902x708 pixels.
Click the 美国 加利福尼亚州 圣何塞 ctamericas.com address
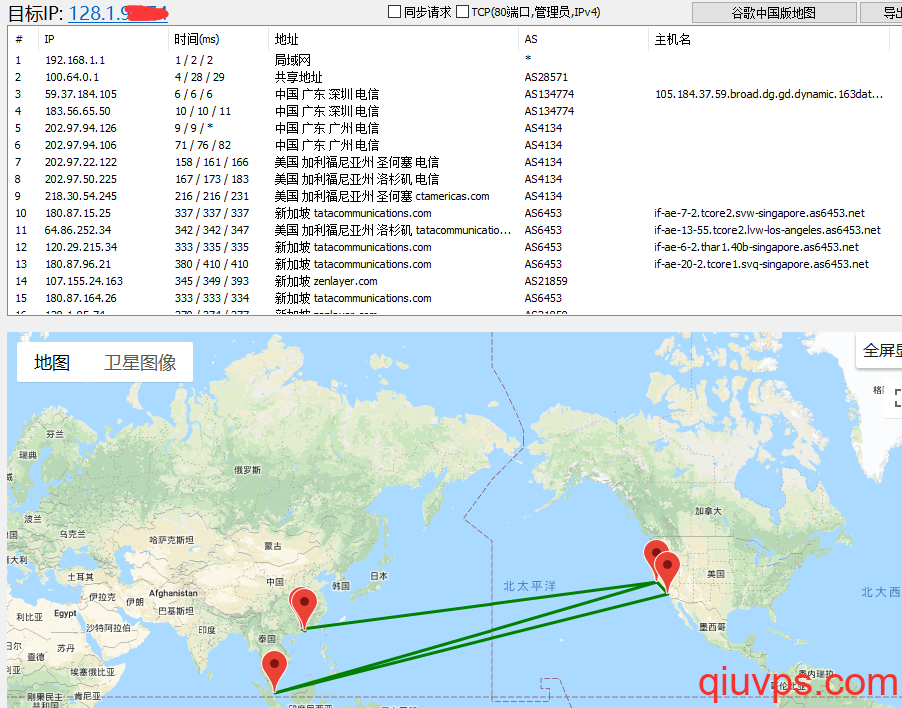382,196
